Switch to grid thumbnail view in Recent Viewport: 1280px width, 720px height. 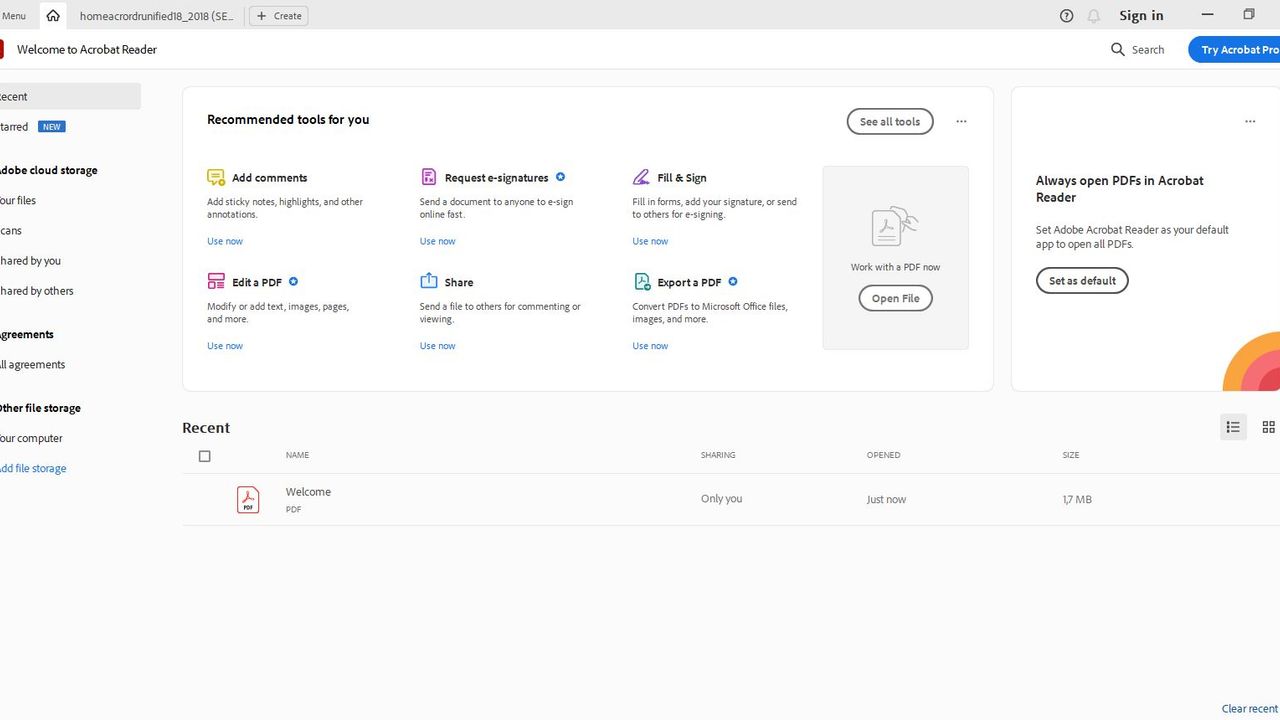[1268, 427]
